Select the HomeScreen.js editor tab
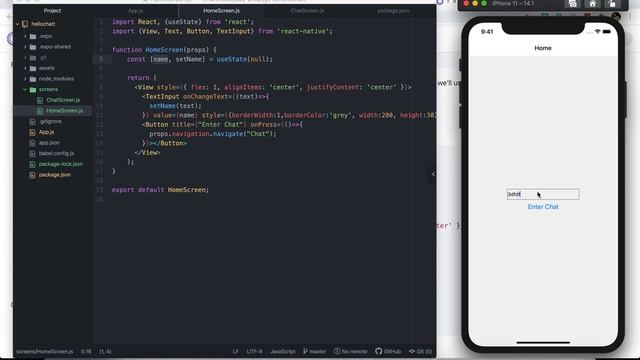The height and width of the screenshot is (360, 640). coord(221,11)
